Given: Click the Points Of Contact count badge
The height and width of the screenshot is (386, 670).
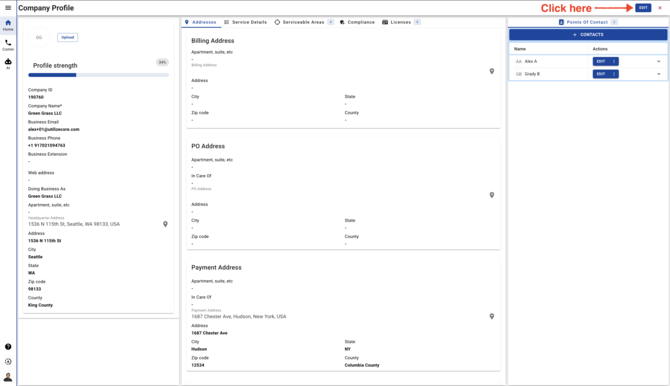Looking at the screenshot, I should coord(614,22).
